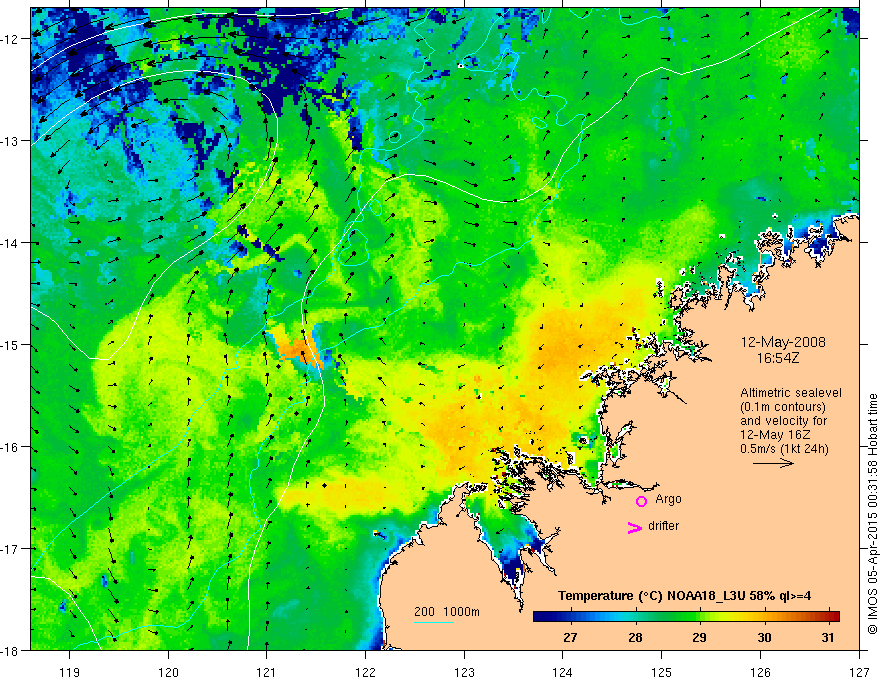Click the latitude -12 axis label
This screenshot has height=680, width=880.
[10, 39]
